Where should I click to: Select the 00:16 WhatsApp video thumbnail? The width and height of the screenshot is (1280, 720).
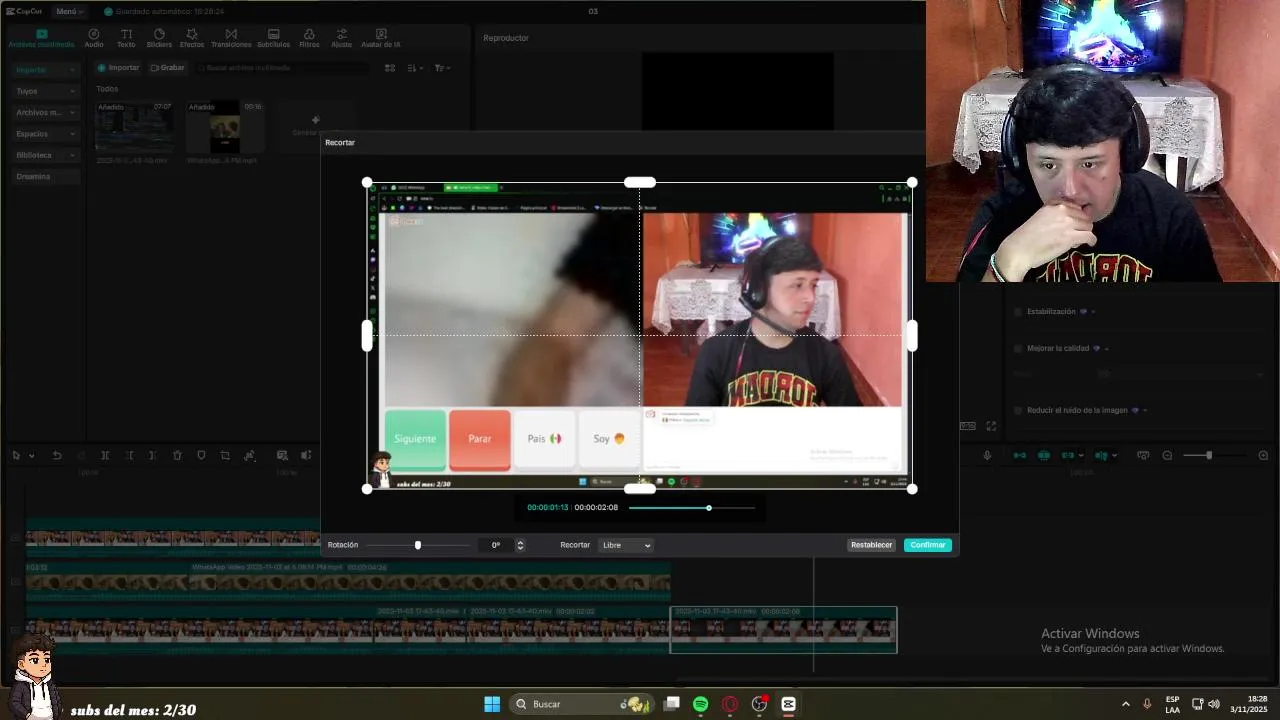tap(225, 128)
